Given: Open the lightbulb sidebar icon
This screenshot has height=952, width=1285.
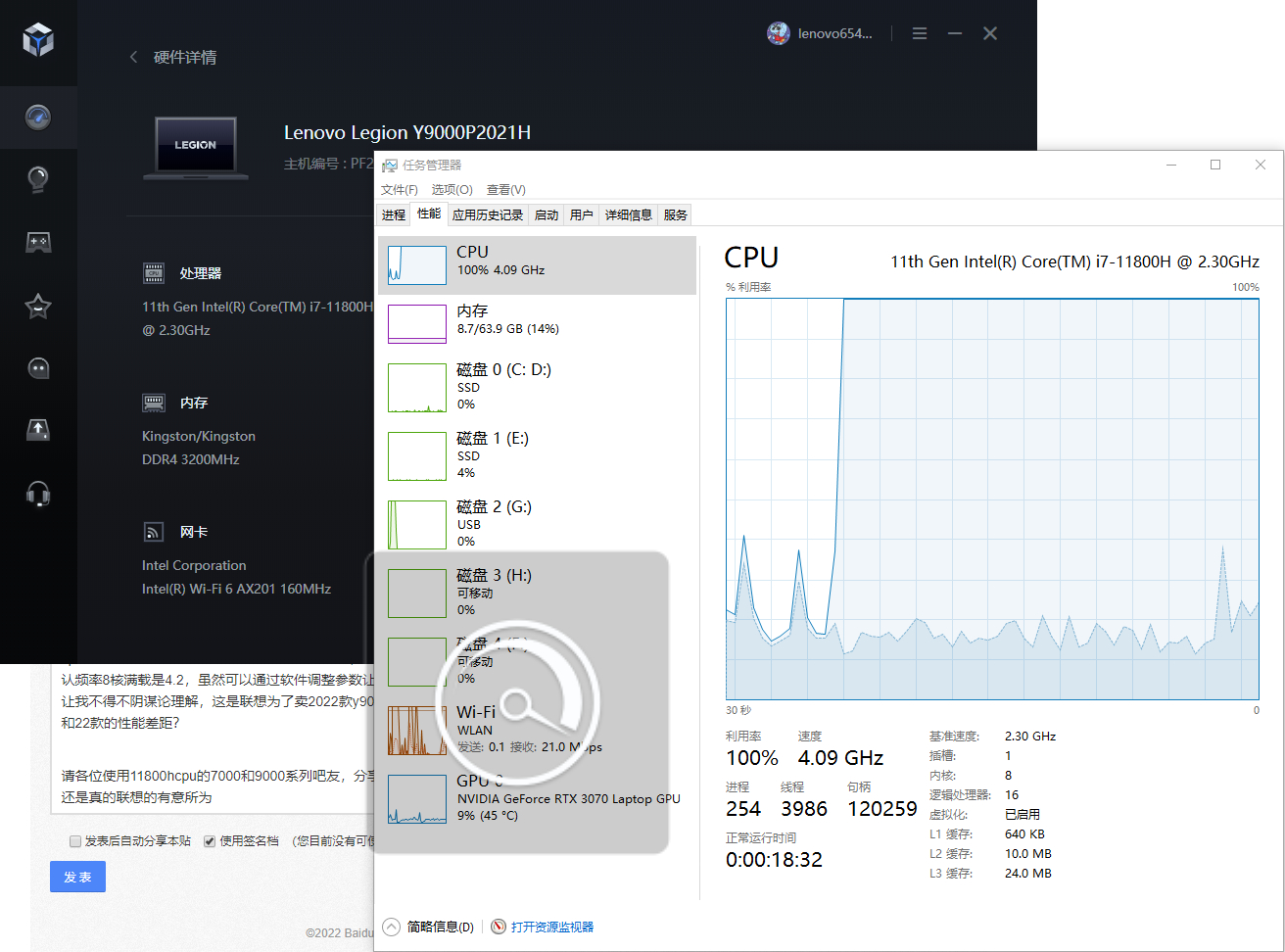Looking at the screenshot, I should tap(38, 179).
